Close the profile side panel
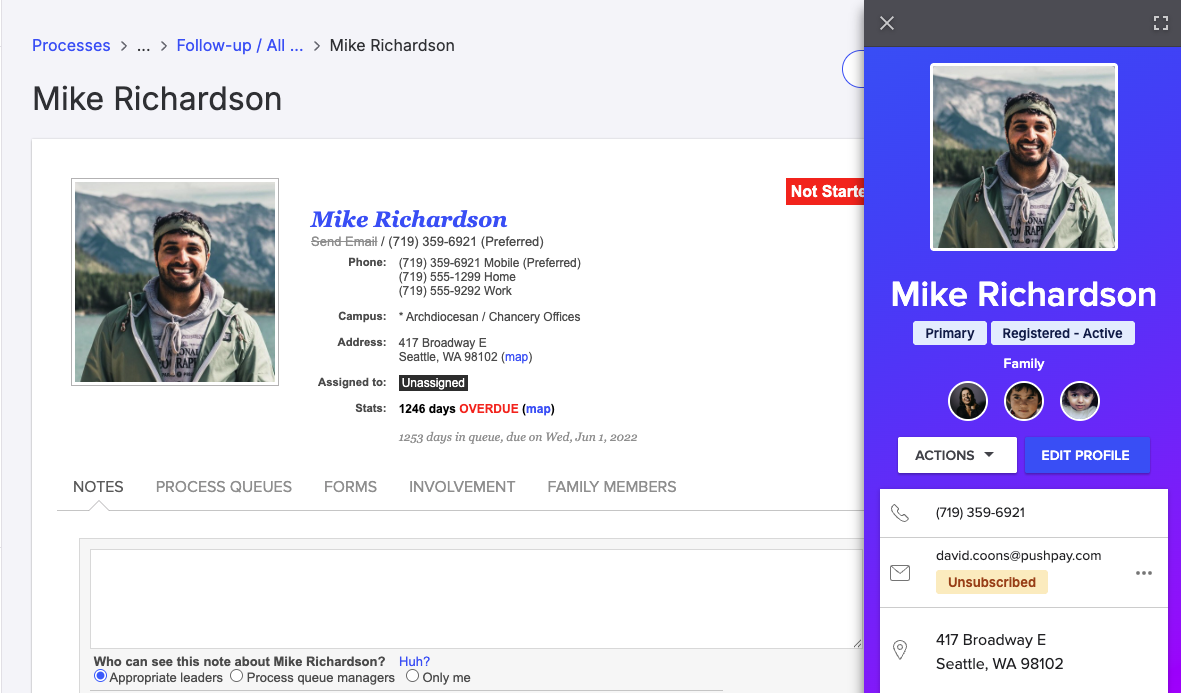This screenshot has height=693, width=1181. [x=887, y=23]
